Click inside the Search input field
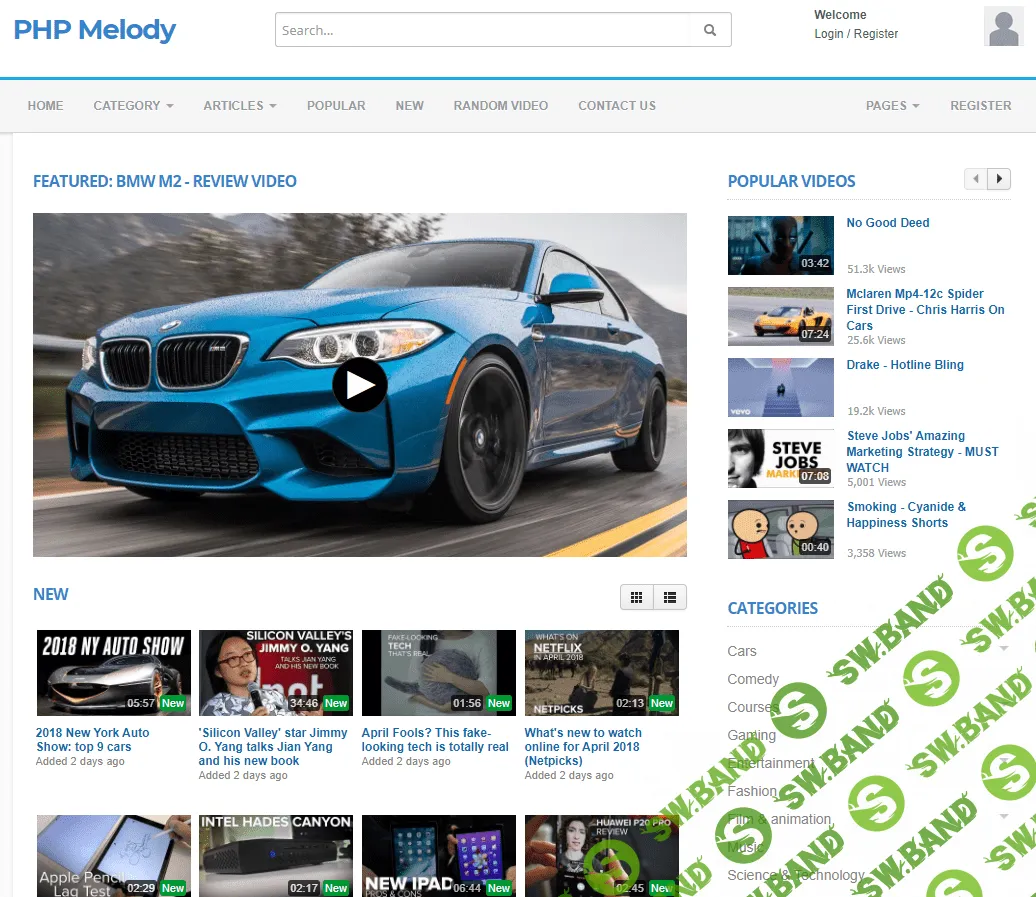Image resolution: width=1036 pixels, height=897 pixels. coord(482,30)
